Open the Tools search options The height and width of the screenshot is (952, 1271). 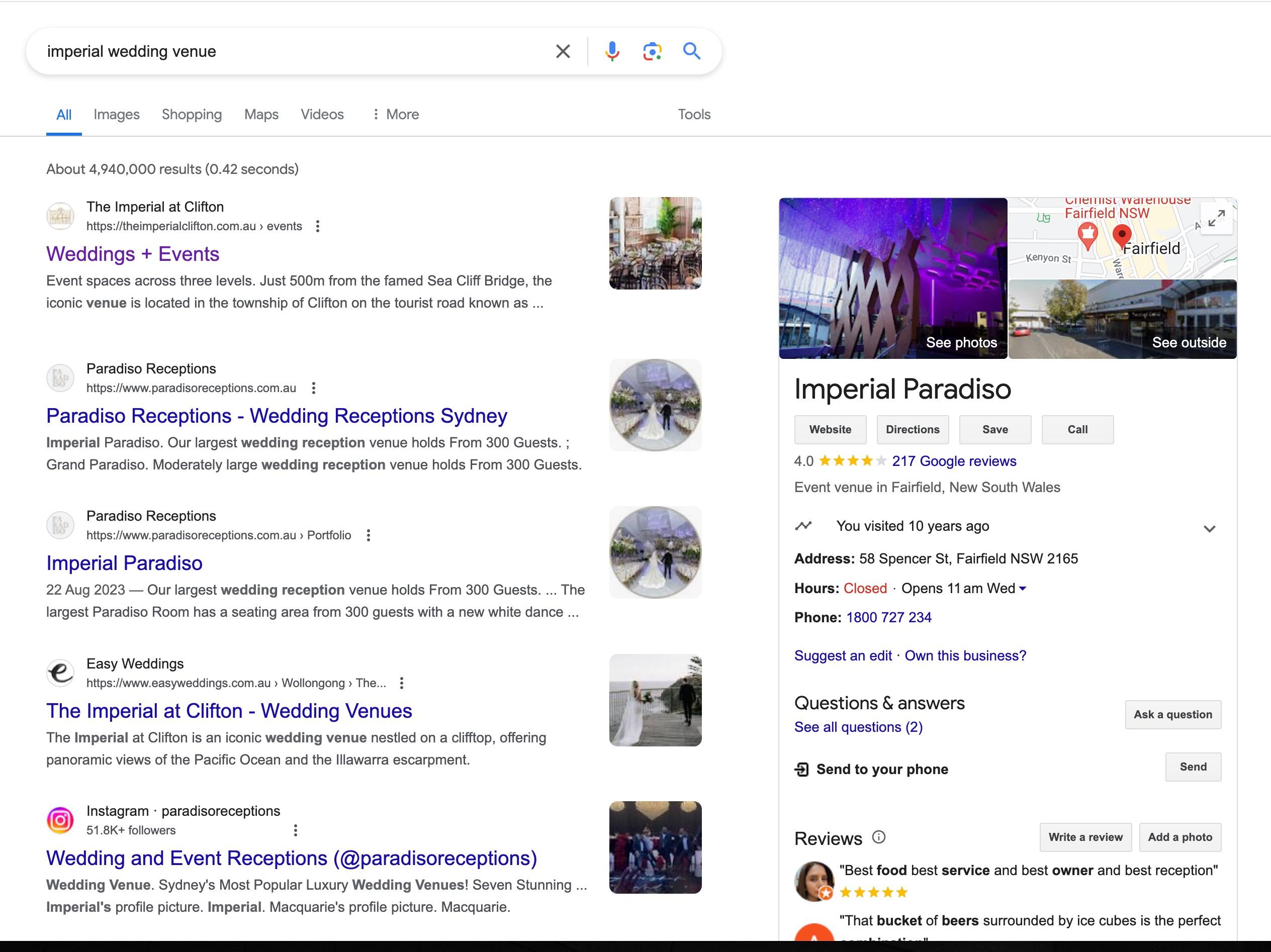[693, 114]
